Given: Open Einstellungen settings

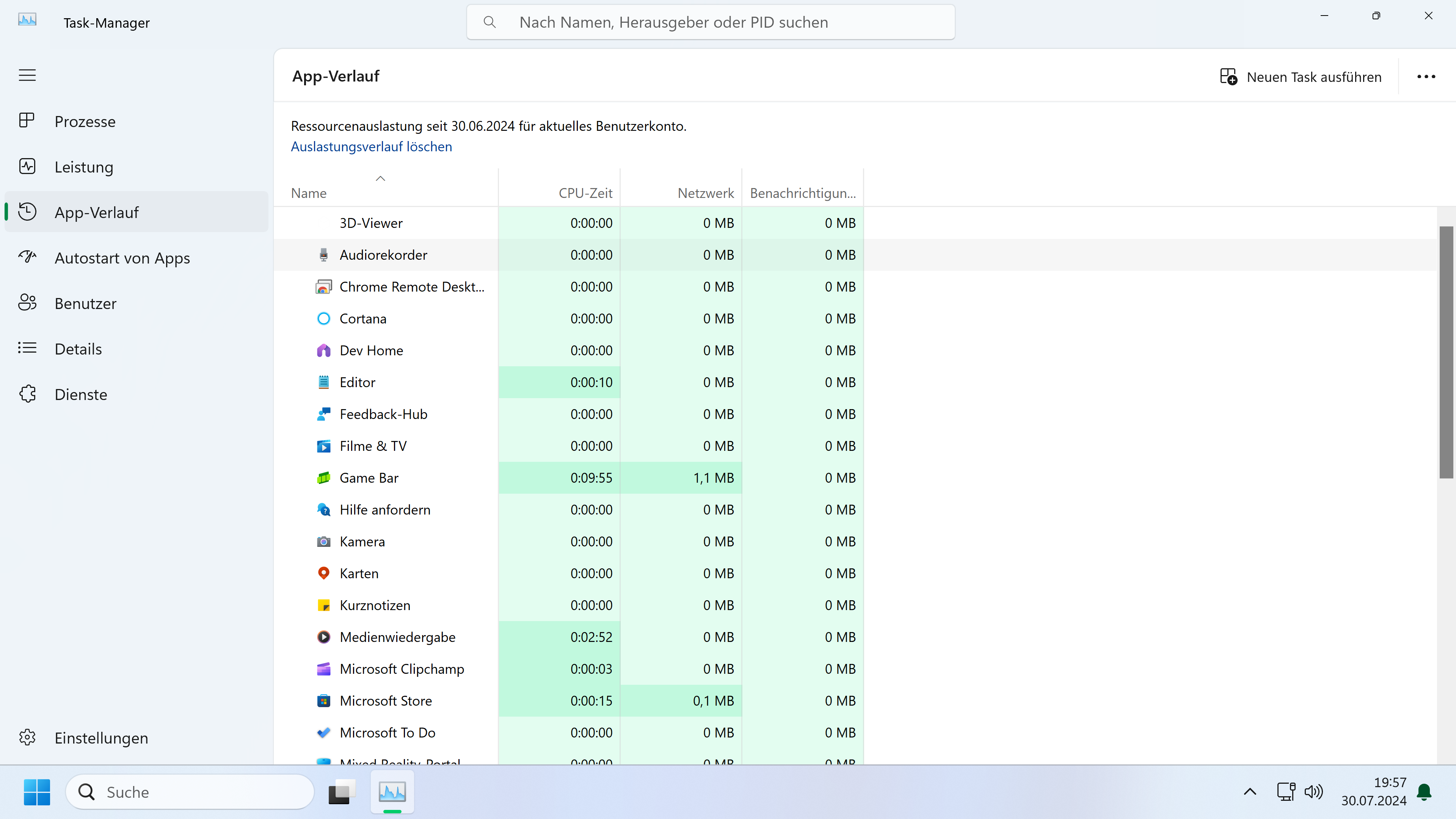Looking at the screenshot, I should pos(101,738).
